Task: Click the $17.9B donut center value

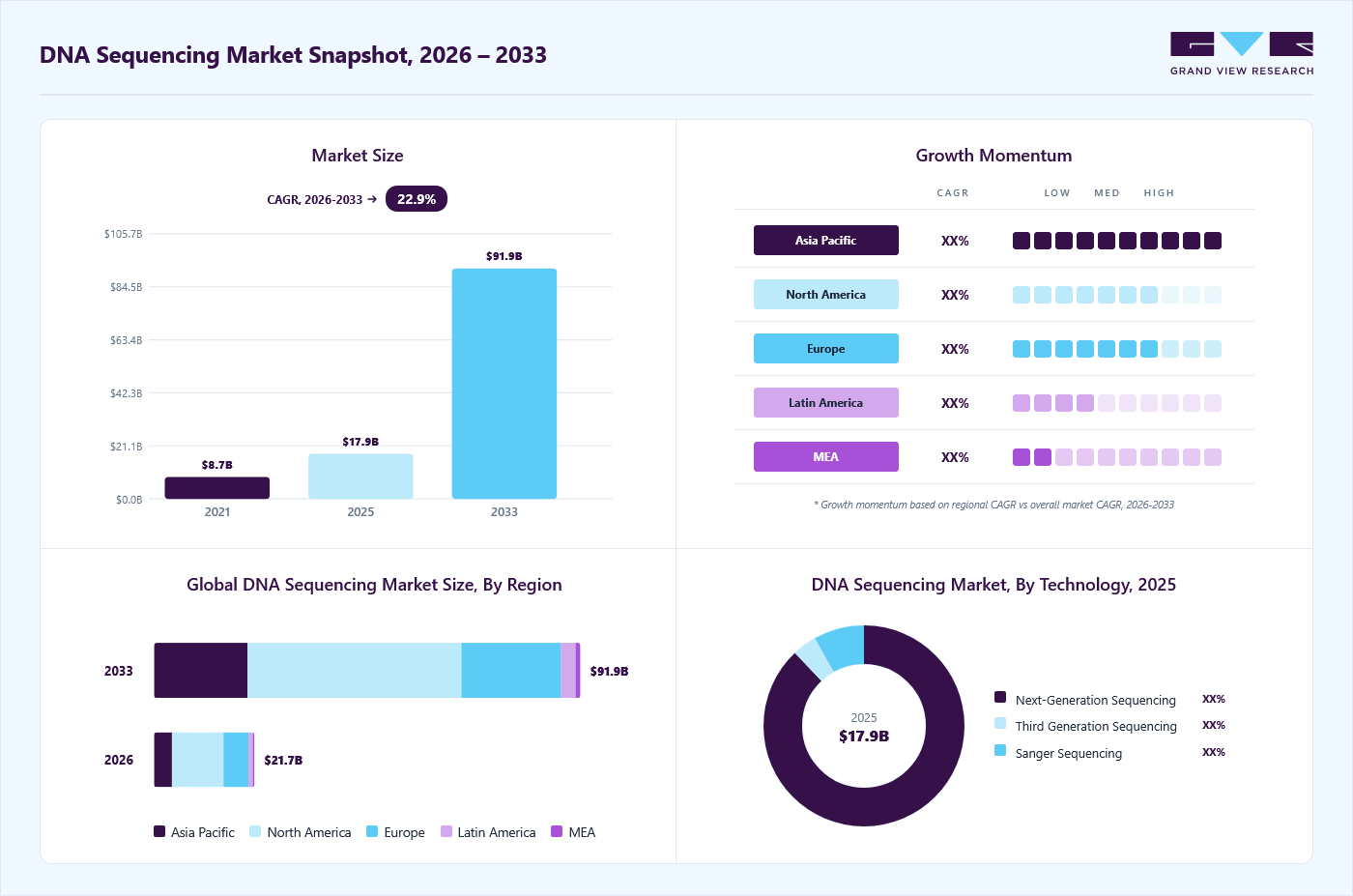Action: point(864,737)
